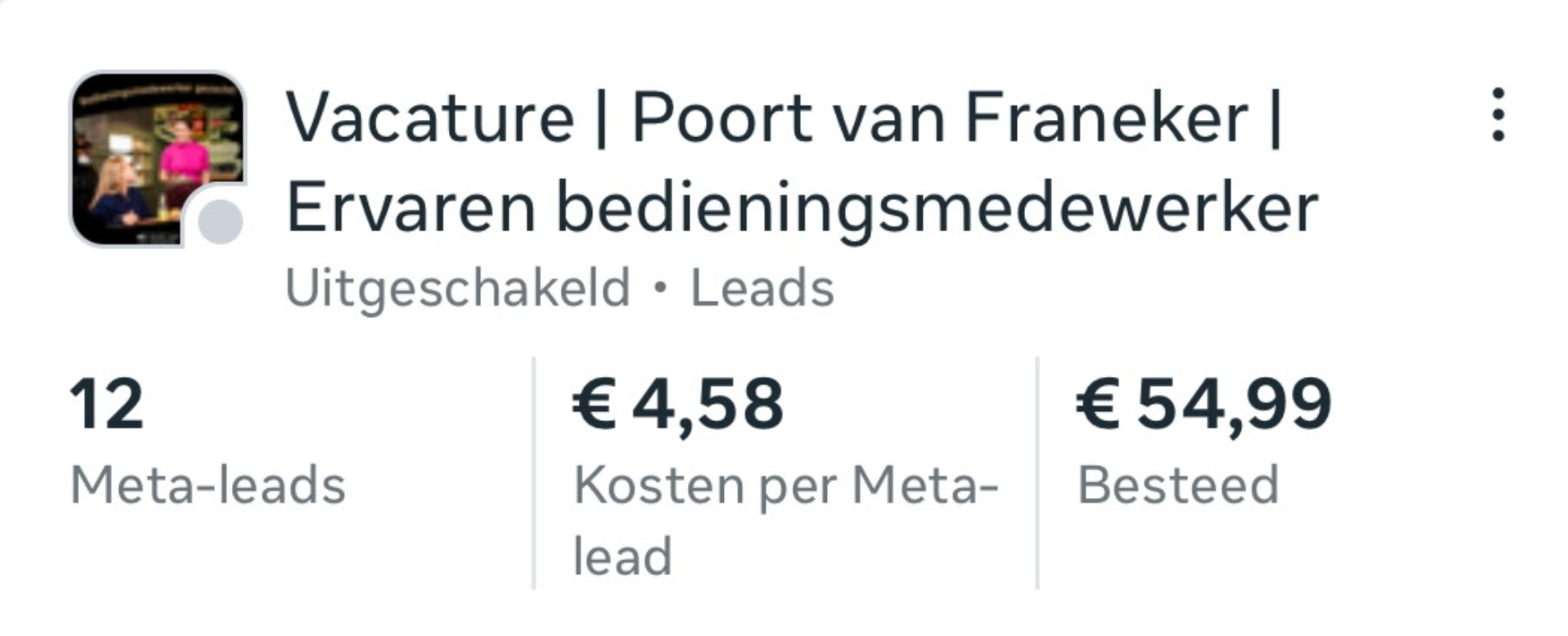
Task: Click divider between Kosten and Besteed columns
Action: click(x=1038, y=473)
